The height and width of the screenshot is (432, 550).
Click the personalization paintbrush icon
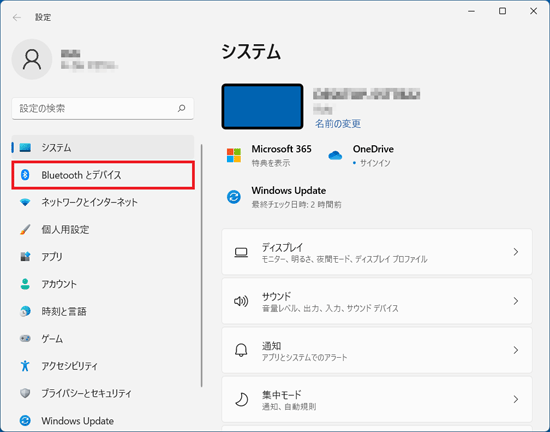click(x=25, y=230)
